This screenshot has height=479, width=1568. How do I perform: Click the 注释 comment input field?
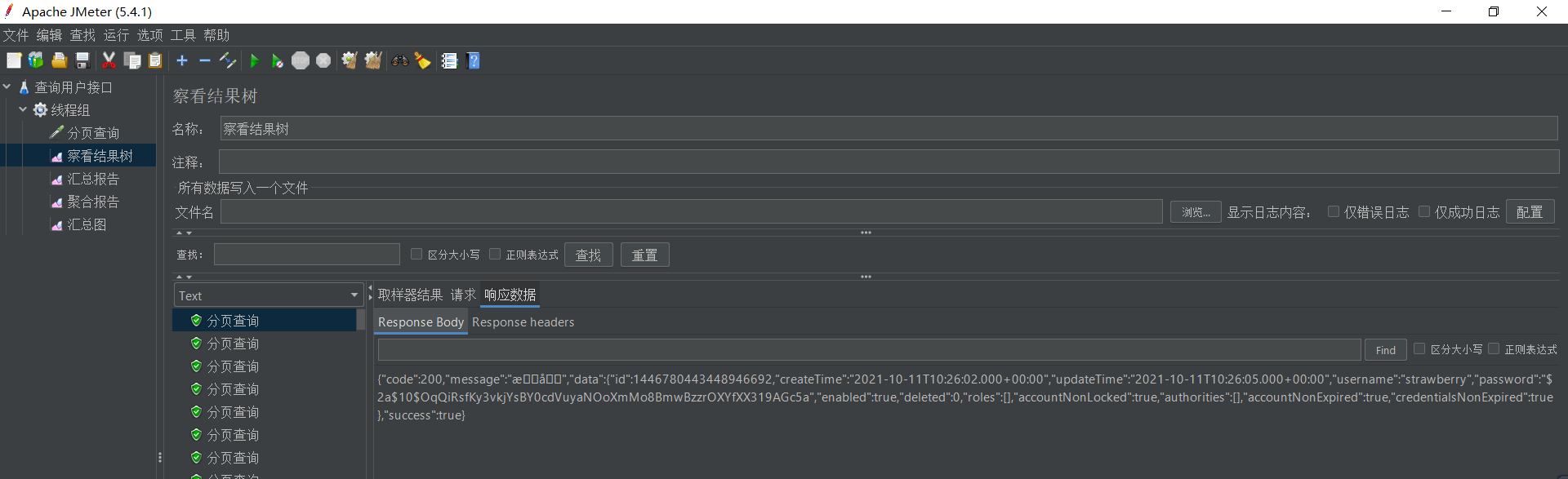889,162
